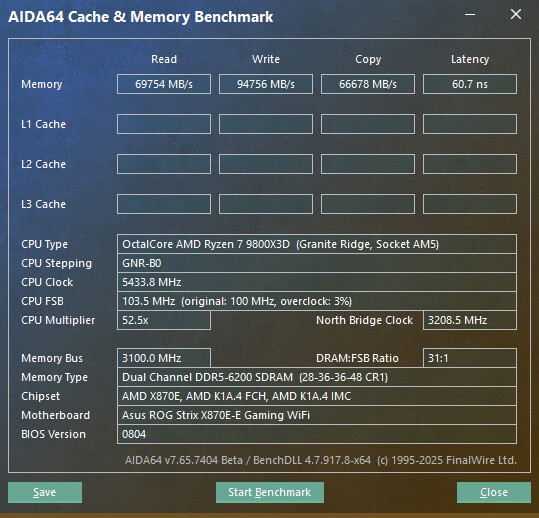Select the Memory Write value 94756 MB/s
Viewport: 539px width, 518px height.
[266, 84]
